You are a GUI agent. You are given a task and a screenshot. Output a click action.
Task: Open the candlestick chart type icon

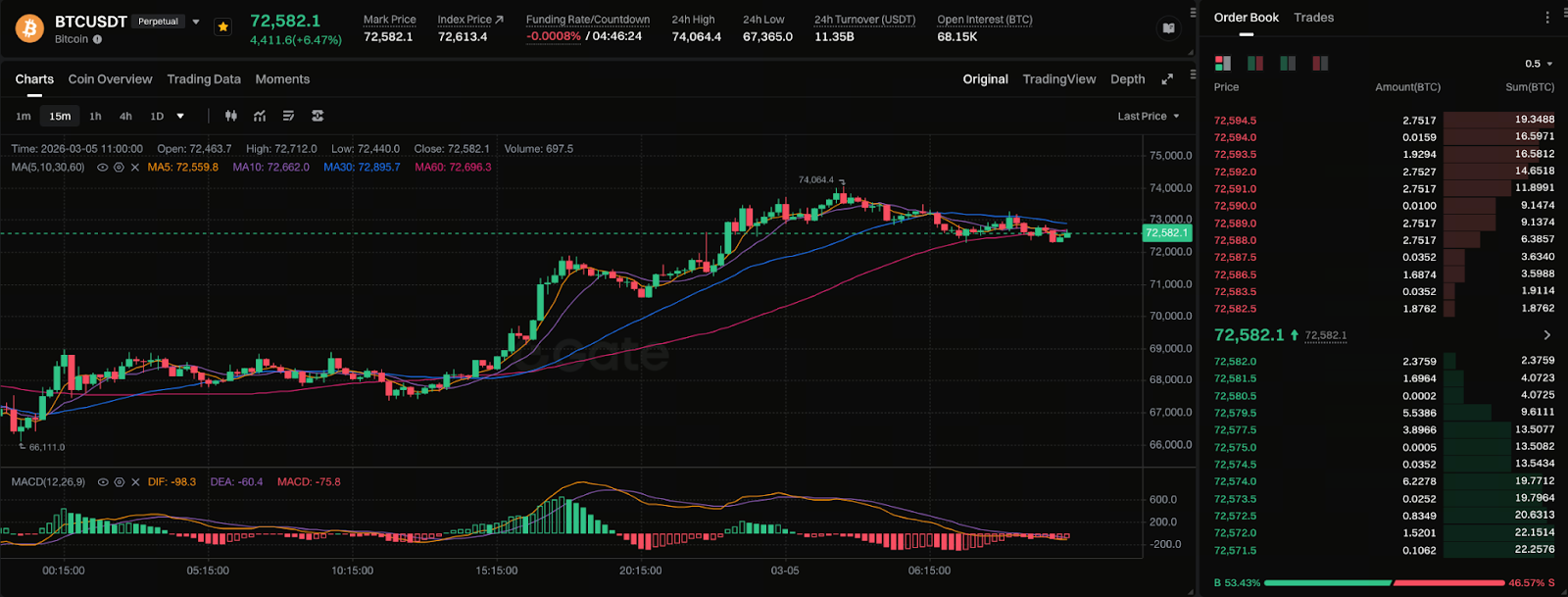coord(231,116)
